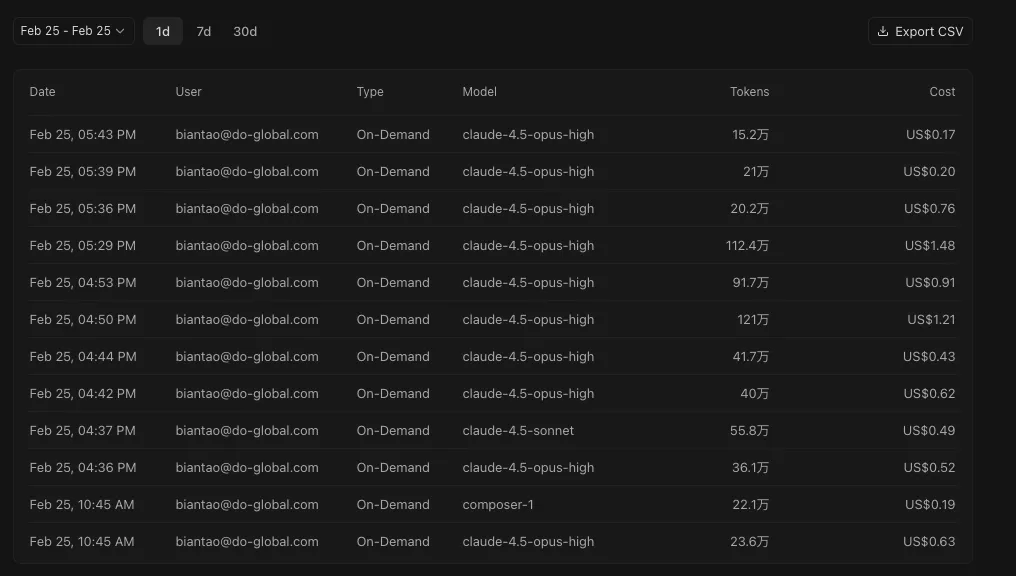
Task: Click the US$1.48 cost value
Action: tap(930, 246)
